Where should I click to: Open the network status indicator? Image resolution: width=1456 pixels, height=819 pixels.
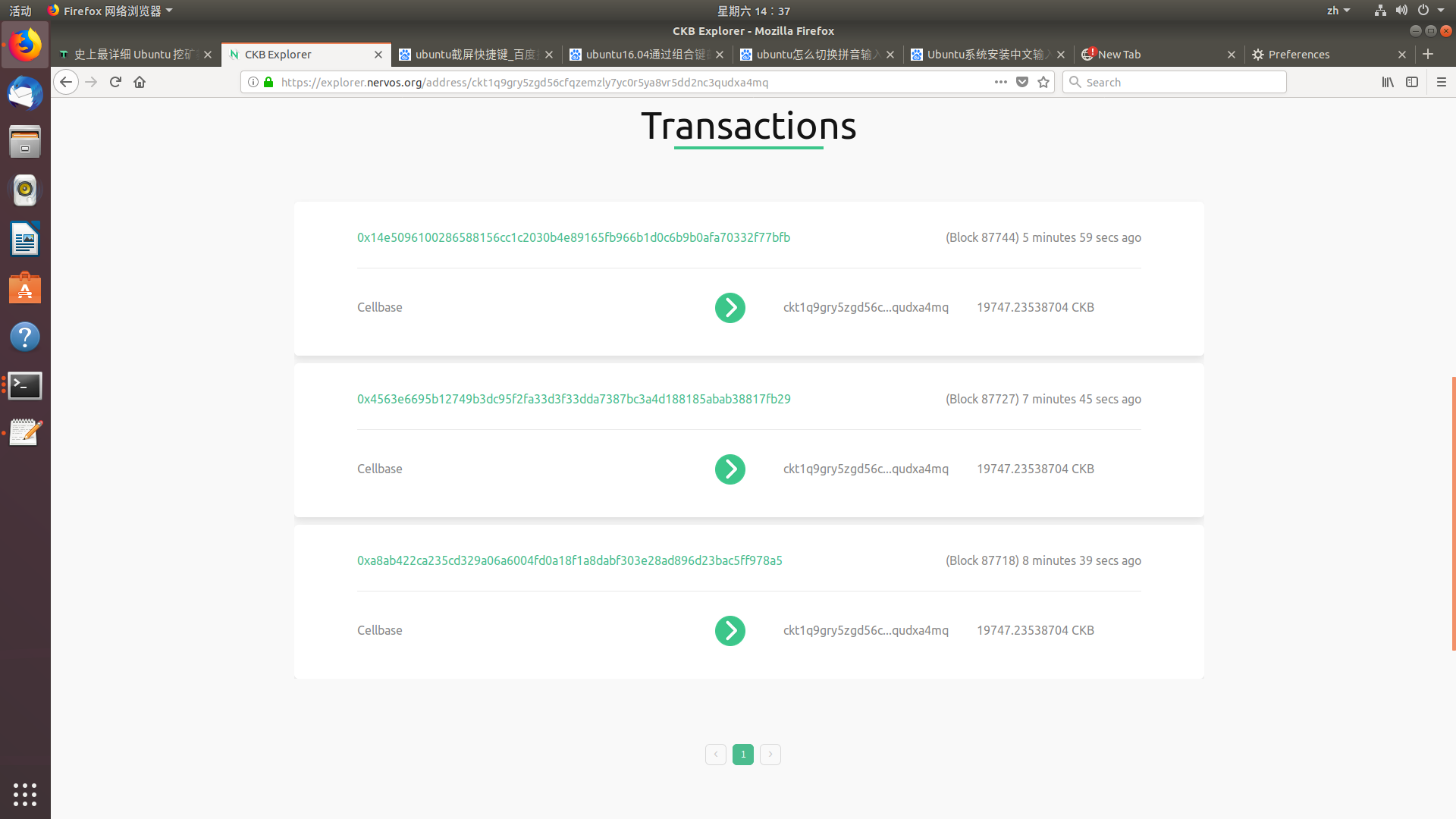pyautogui.click(x=1380, y=11)
